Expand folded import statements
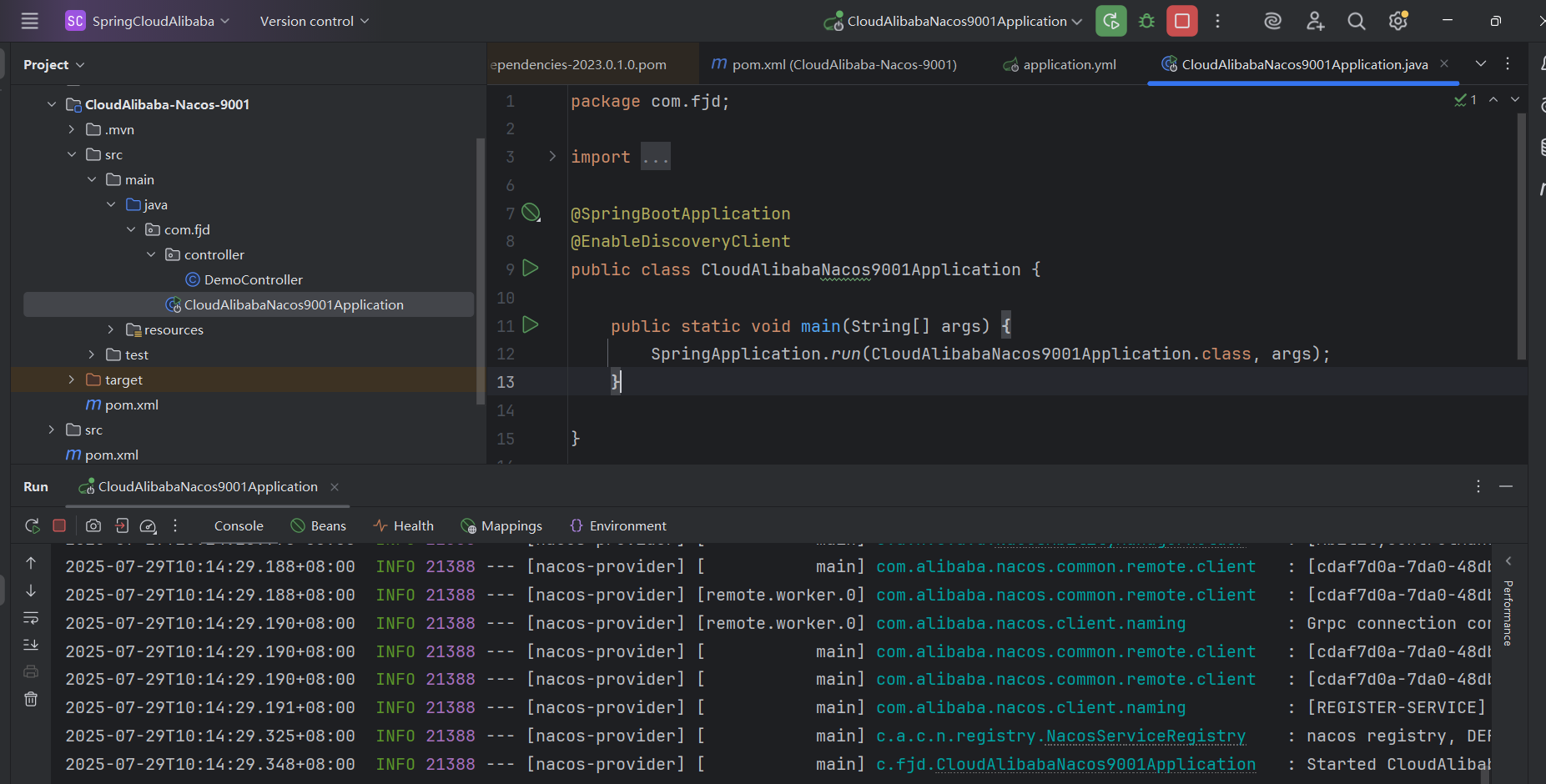The width and height of the screenshot is (1546, 784). 552,157
